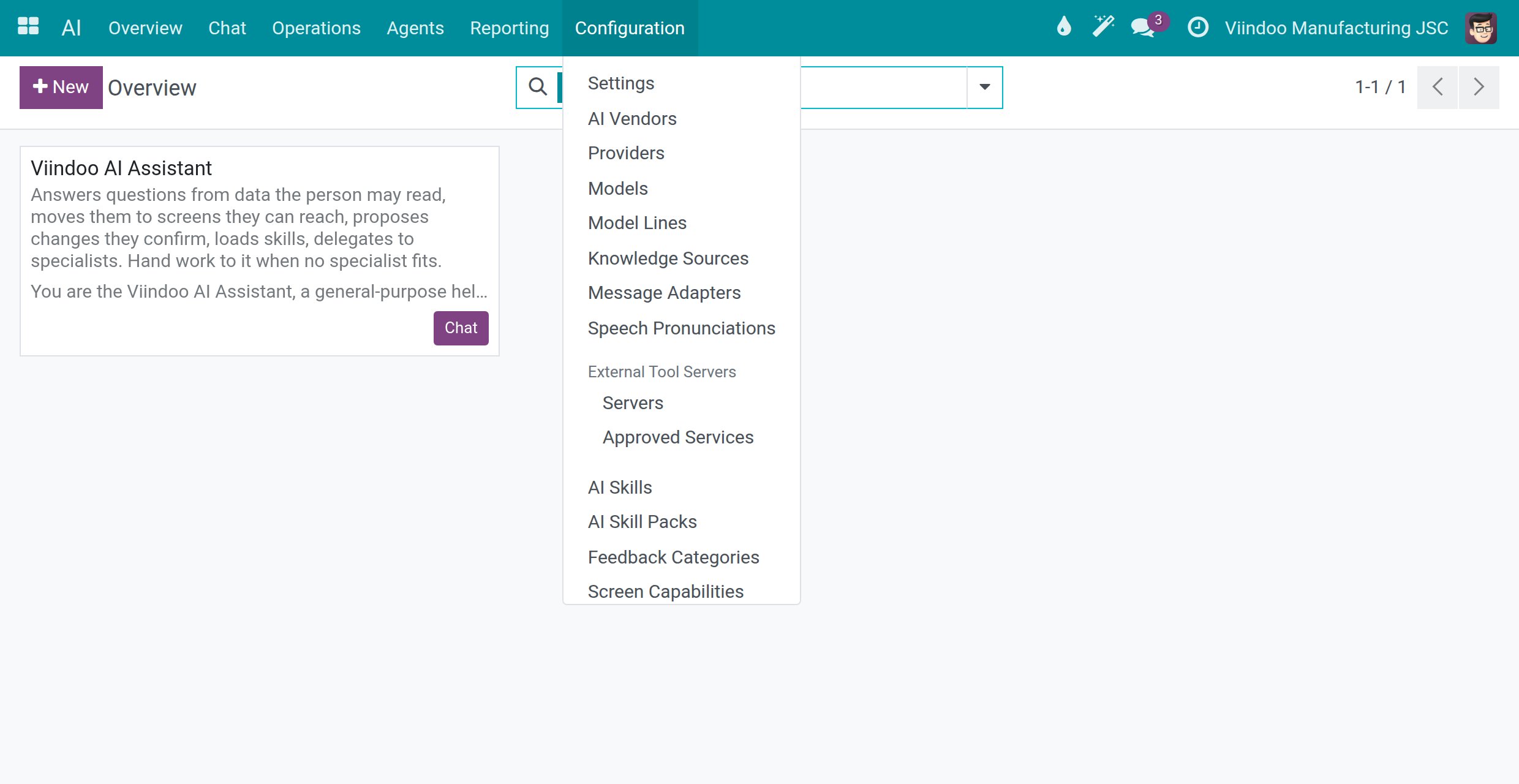The width and height of the screenshot is (1519, 784).
Task: Open the Operations menu
Action: coord(316,28)
